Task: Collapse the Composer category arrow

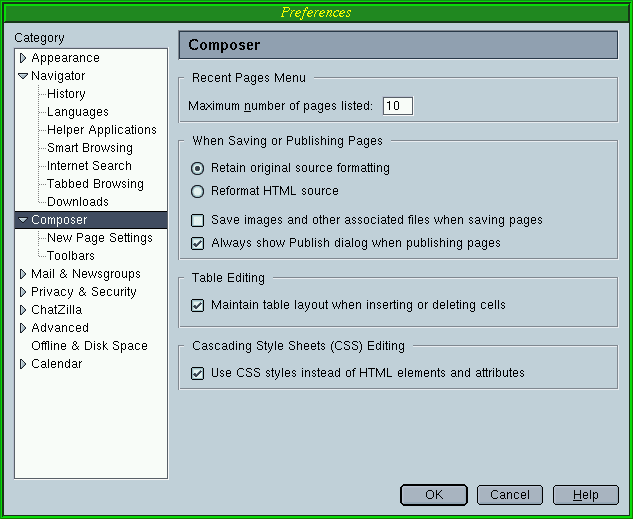Action: (23, 220)
